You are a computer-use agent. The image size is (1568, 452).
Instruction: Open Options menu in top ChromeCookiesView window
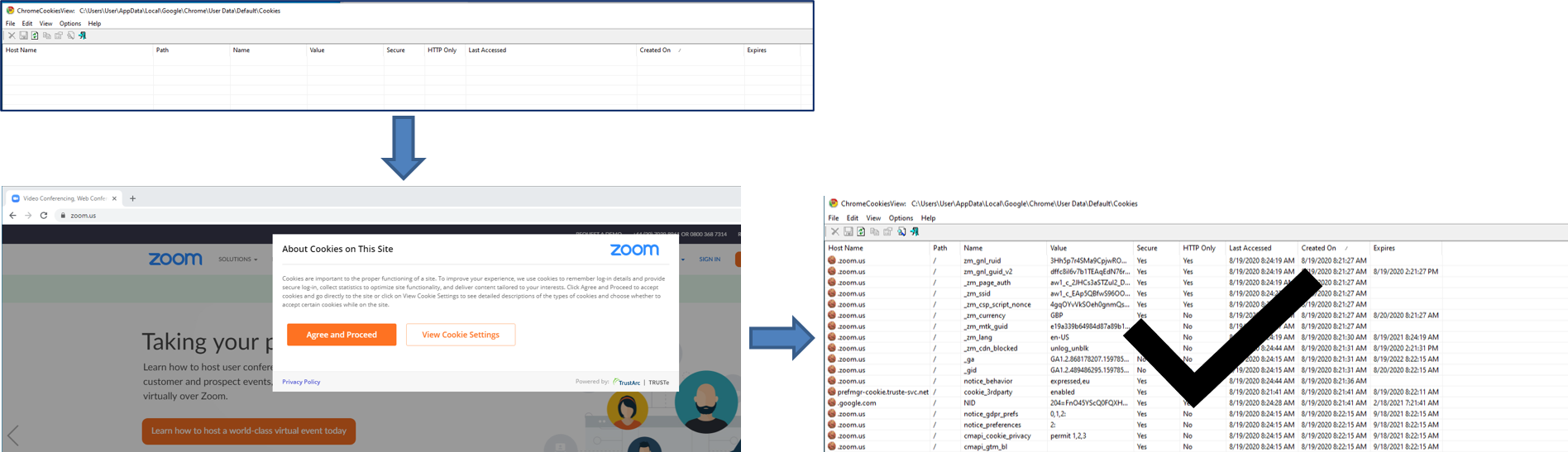(x=70, y=23)
